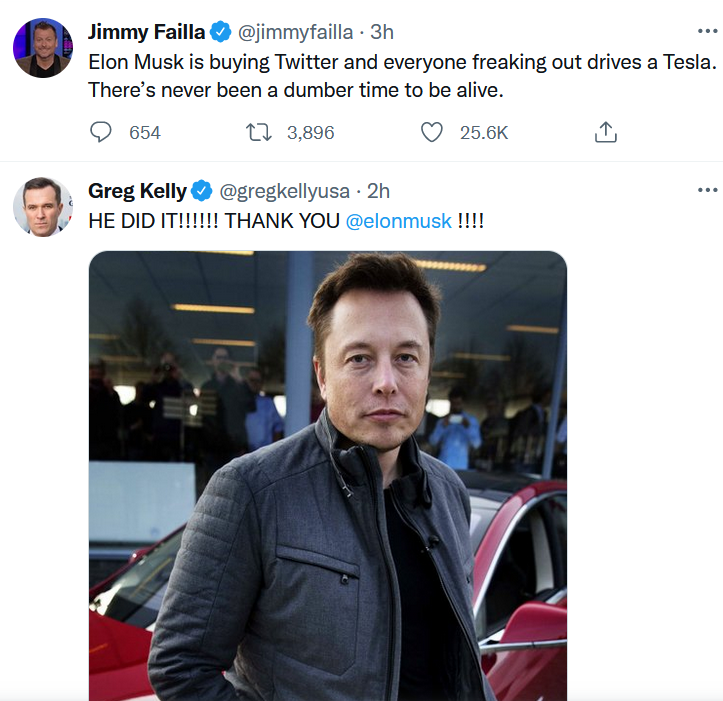Open Jimmy Failla's profile avatar

pyautogui.click(x=43, y=48)
